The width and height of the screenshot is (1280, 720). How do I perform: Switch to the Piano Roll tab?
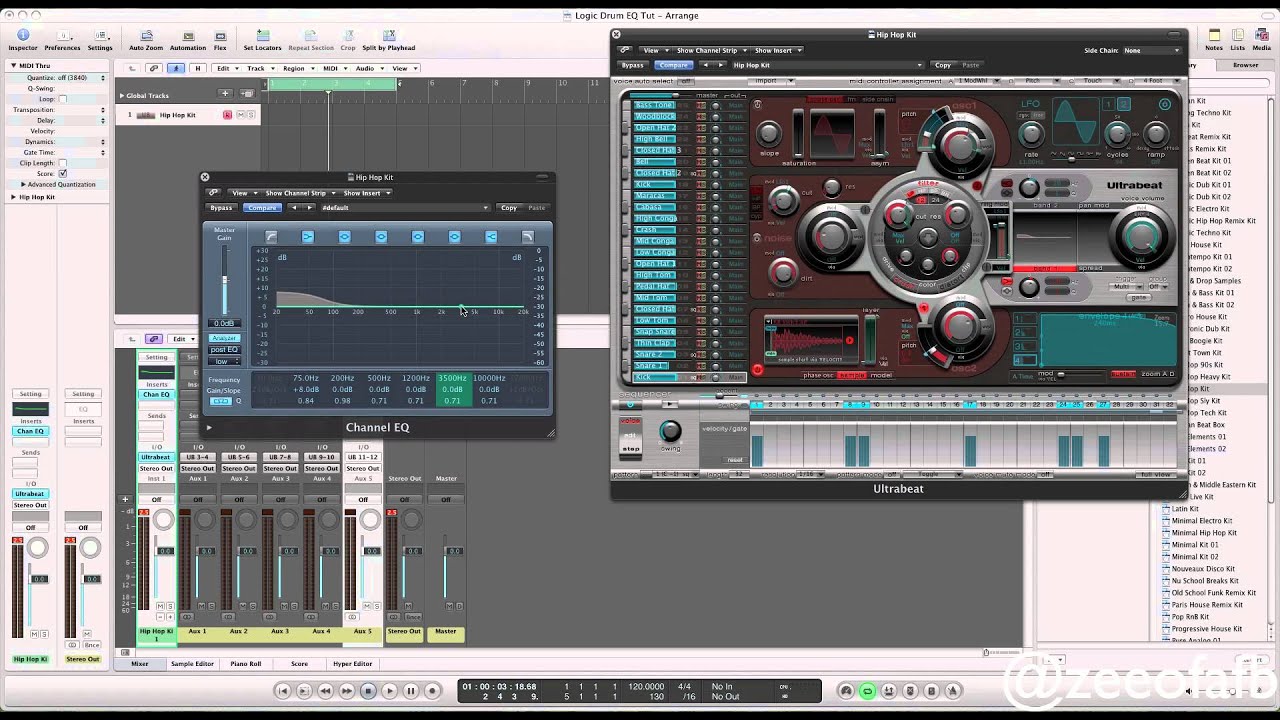[x=245, y=664]
